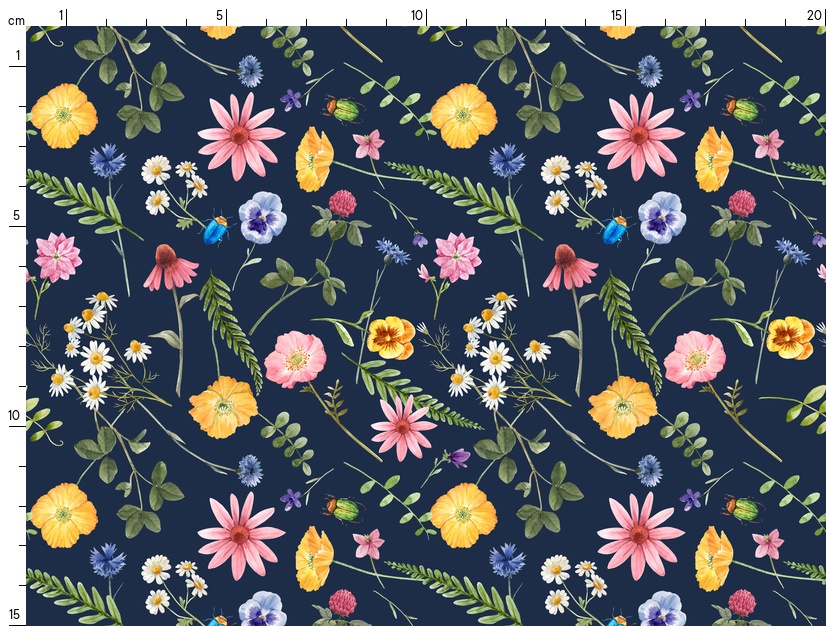This screenshot has width=826, height=626.
Task: Click the 20 cm mark on the top ruler
Action: pos(814,16)
